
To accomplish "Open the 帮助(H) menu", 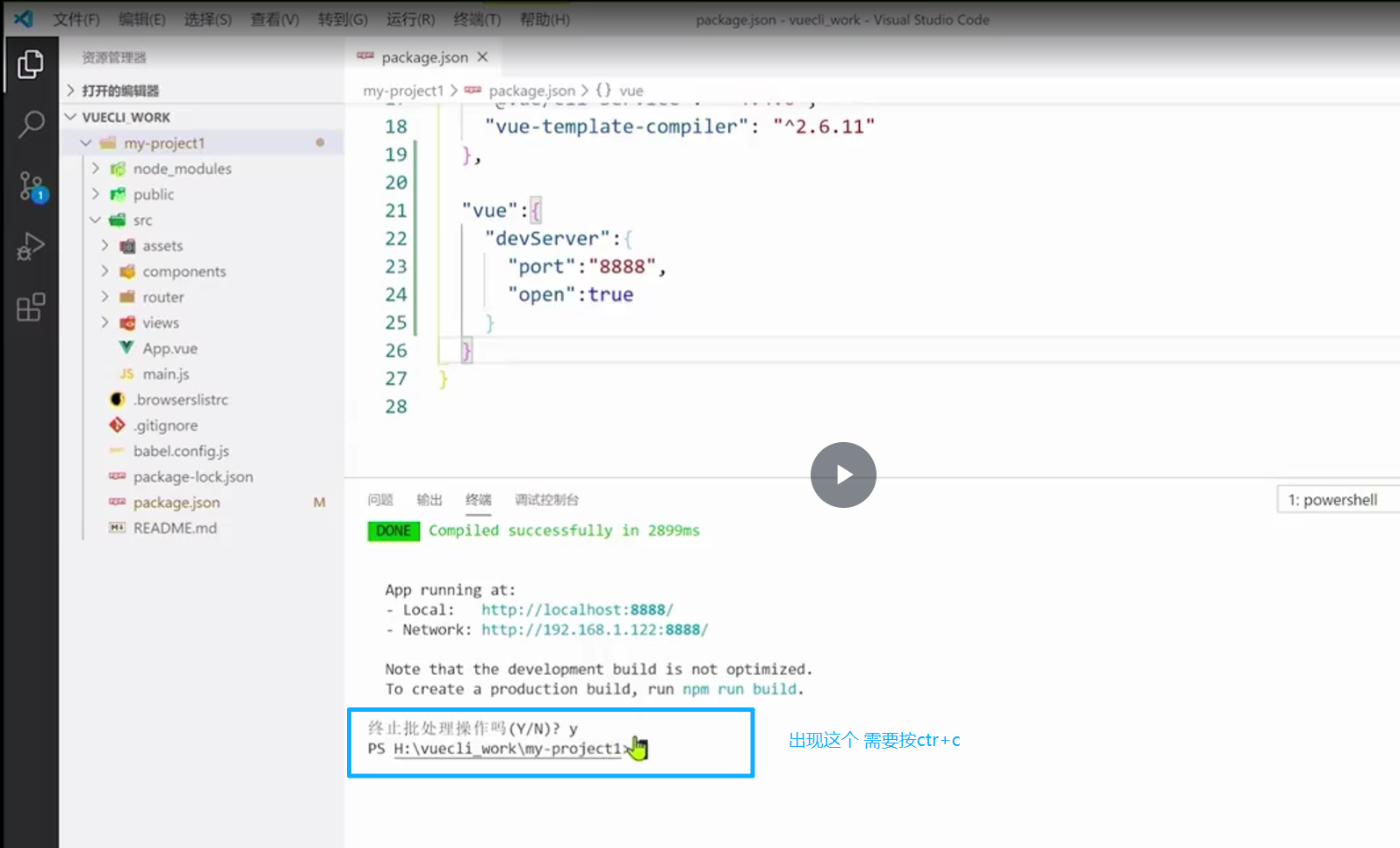I will tap(545, 19).
